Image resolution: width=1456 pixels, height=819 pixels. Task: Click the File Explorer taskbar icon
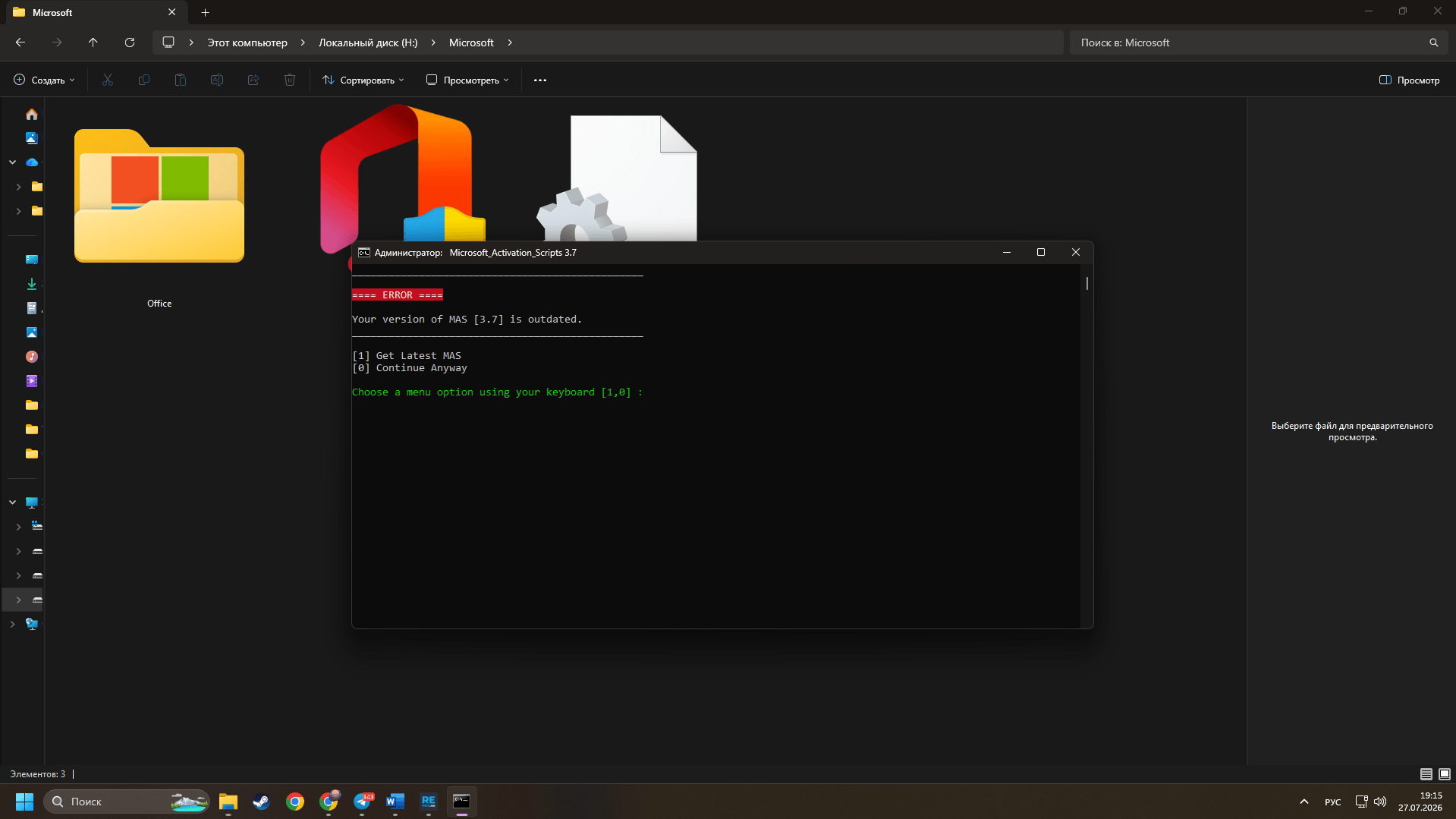coord(228,802)
